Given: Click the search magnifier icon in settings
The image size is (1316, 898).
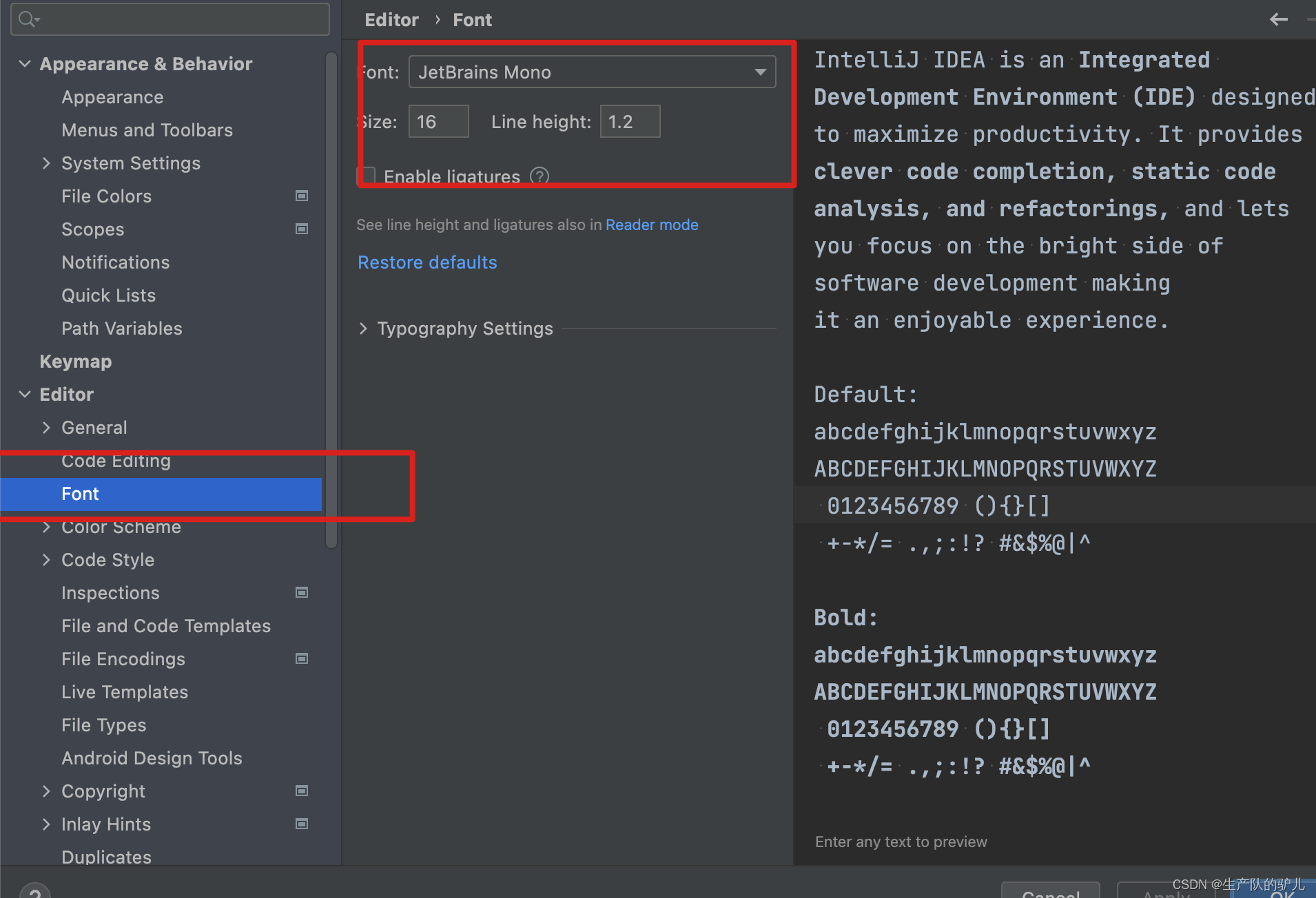Looking at the screenshot, I should [28, 19].
